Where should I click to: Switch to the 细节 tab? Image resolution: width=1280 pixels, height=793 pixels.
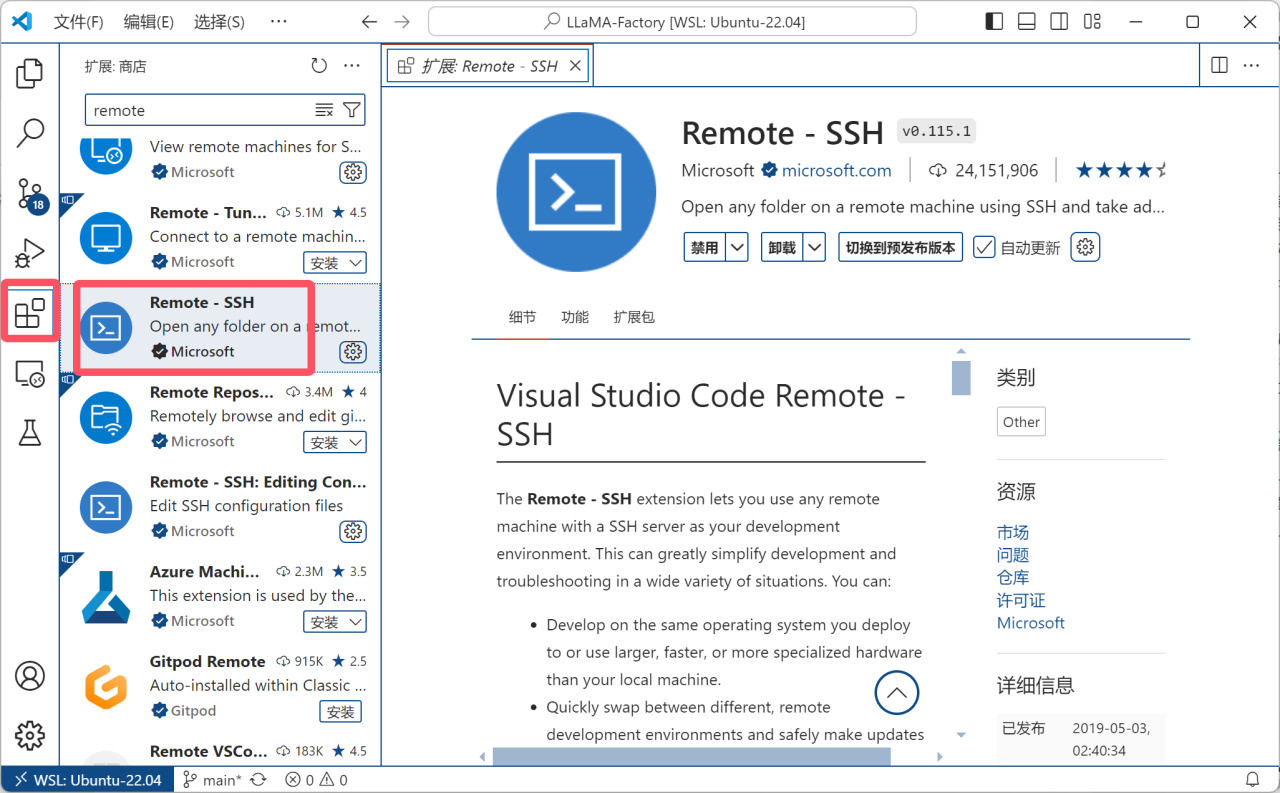(x=522, y=317)
